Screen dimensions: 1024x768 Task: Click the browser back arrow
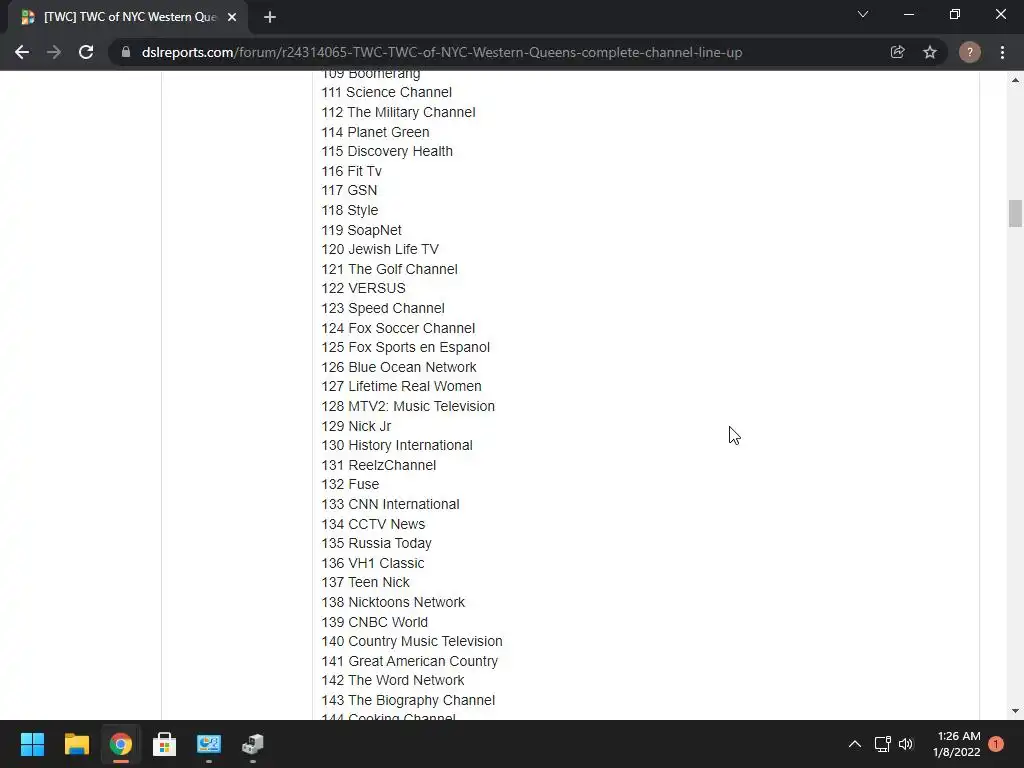point(22,52)
